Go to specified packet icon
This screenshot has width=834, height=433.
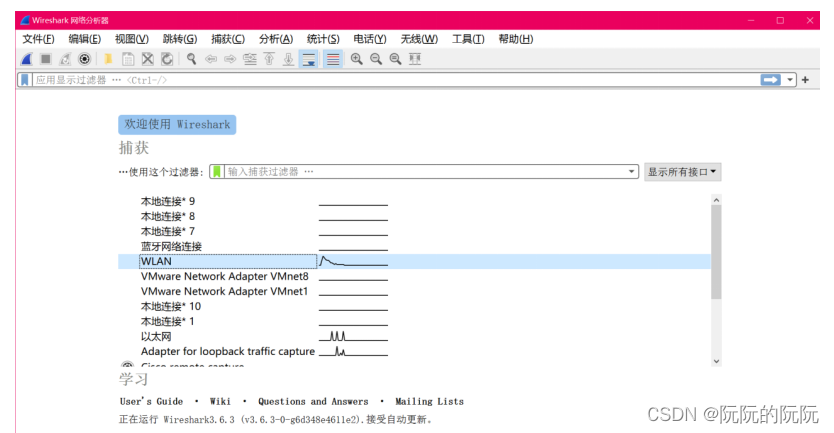click(250, 59)
